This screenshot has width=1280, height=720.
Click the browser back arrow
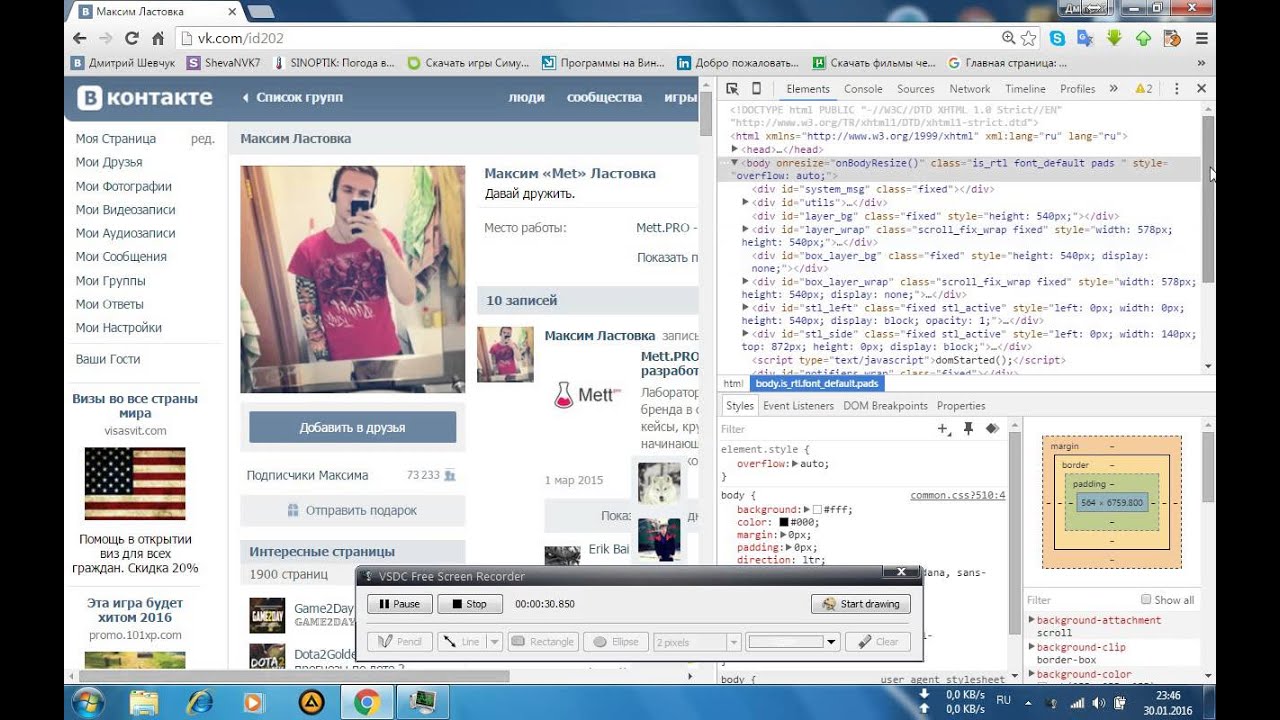pos(80,38)
